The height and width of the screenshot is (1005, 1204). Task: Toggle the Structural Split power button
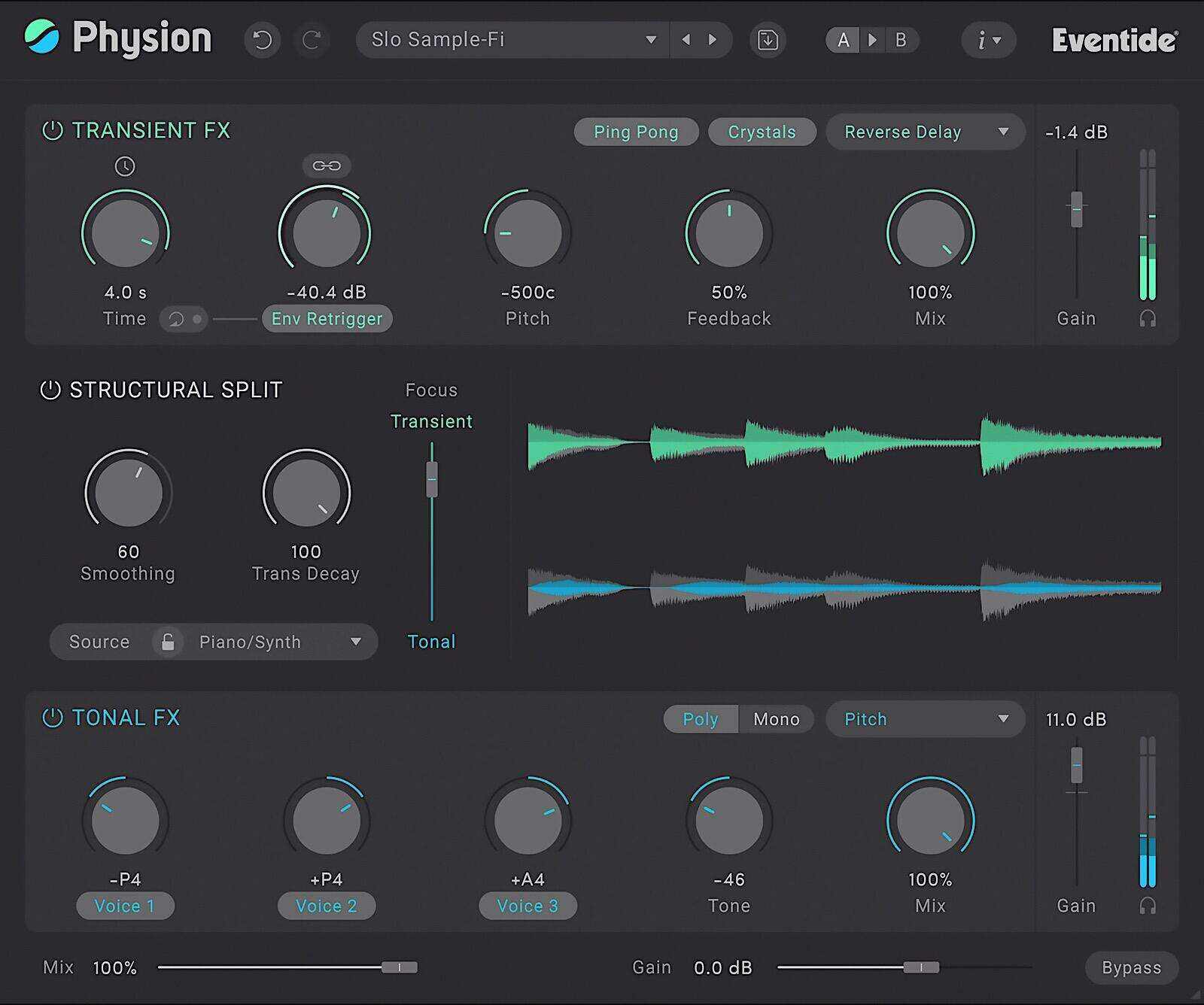coord(50,390)
